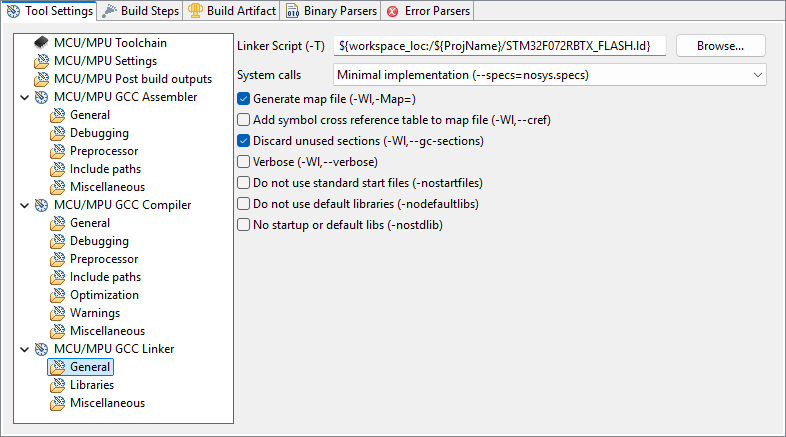Click the Browse... button
786x437 pixels.
pos(720,46)
